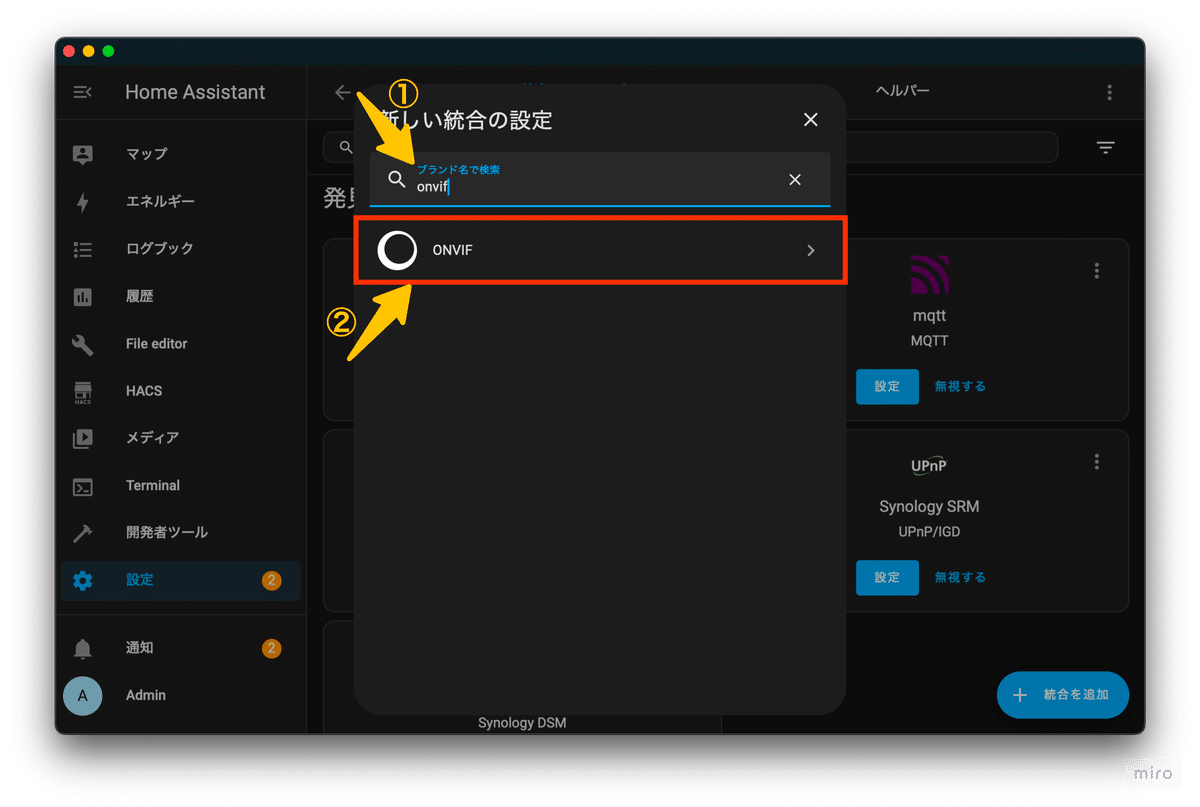Open エネルギー from the sidebar
The image size is (1200, 807).
181,201
